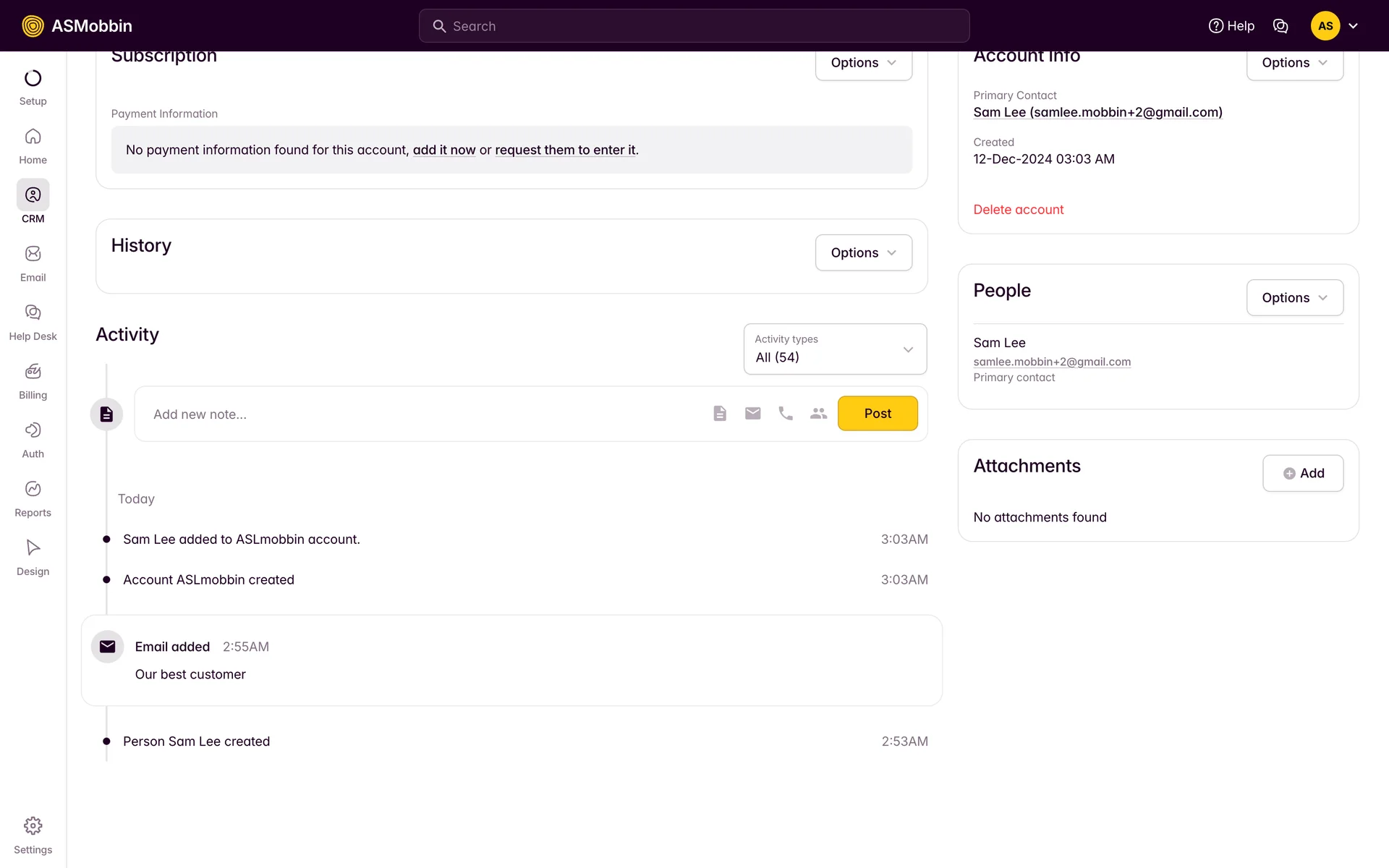The height and width of the screenshot is (868, 1389).
Task: Choose the meeting people icon in composer
Action: [818, 413]
